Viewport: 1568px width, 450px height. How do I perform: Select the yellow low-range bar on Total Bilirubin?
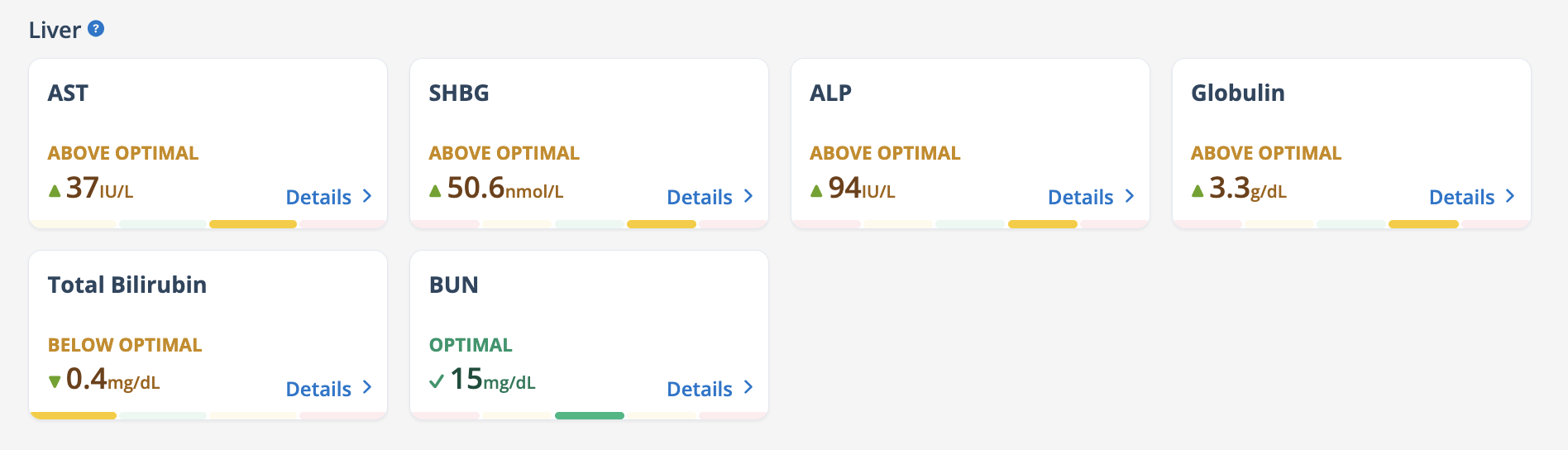tap(73, 415)
